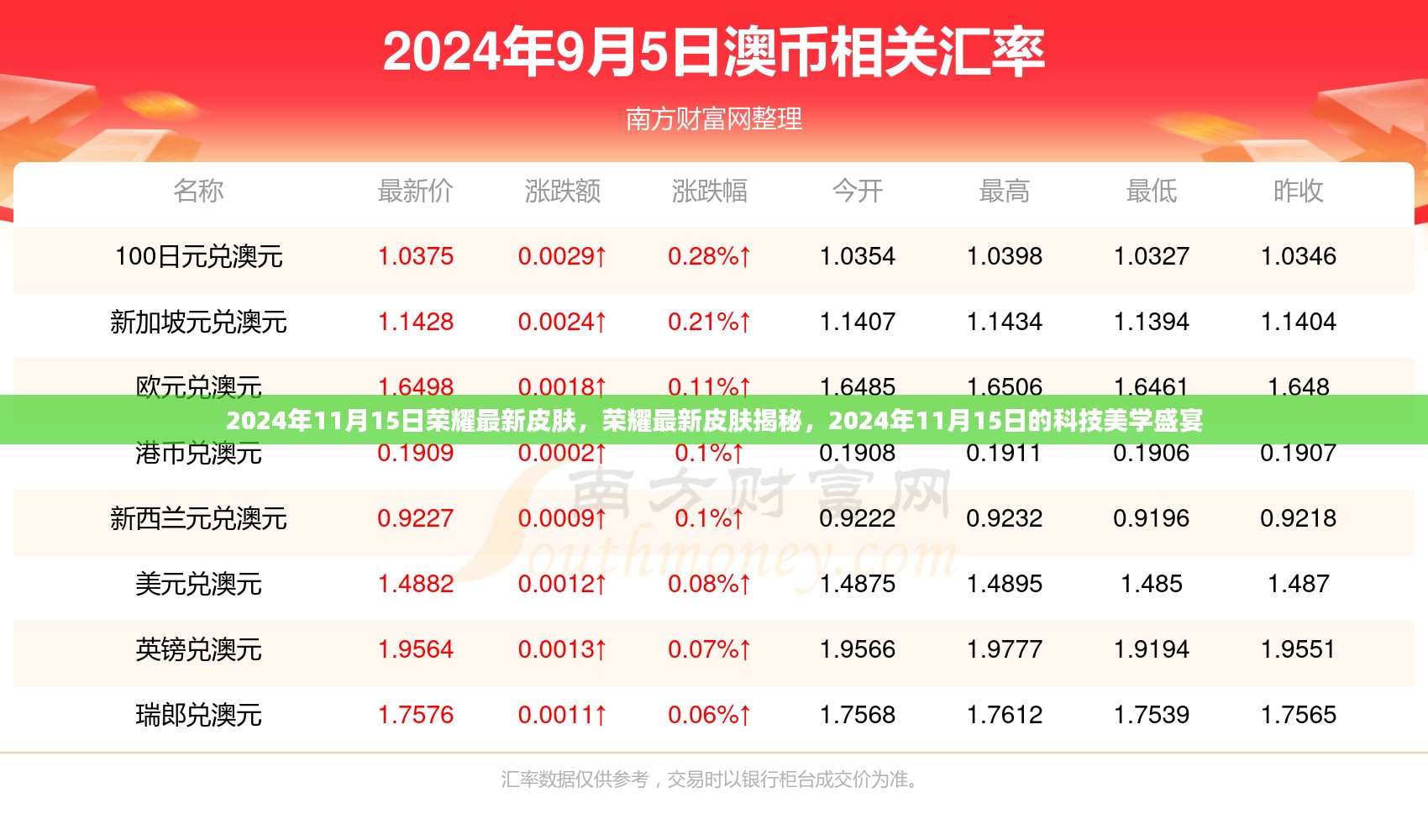The width and height of the screenshot is (1428, 840).
Task: Click change percent 0.07%↑
Action: click(x=710, y=649)
